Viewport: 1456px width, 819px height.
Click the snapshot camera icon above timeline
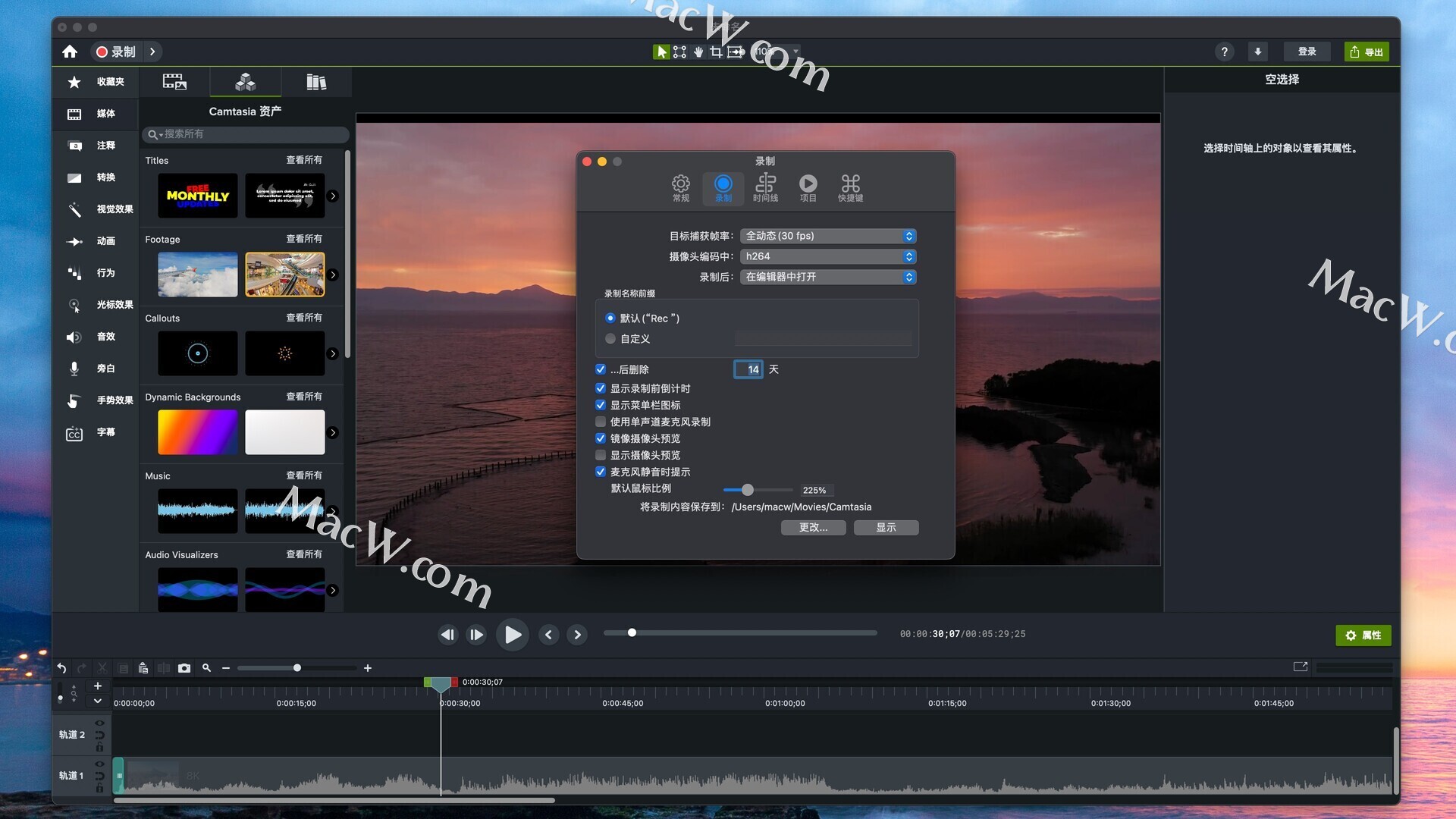(x=184, y=668)
